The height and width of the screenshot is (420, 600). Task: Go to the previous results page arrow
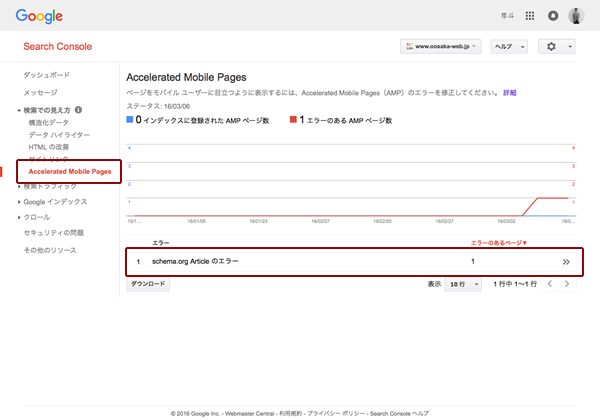click(x=550, y=284)
